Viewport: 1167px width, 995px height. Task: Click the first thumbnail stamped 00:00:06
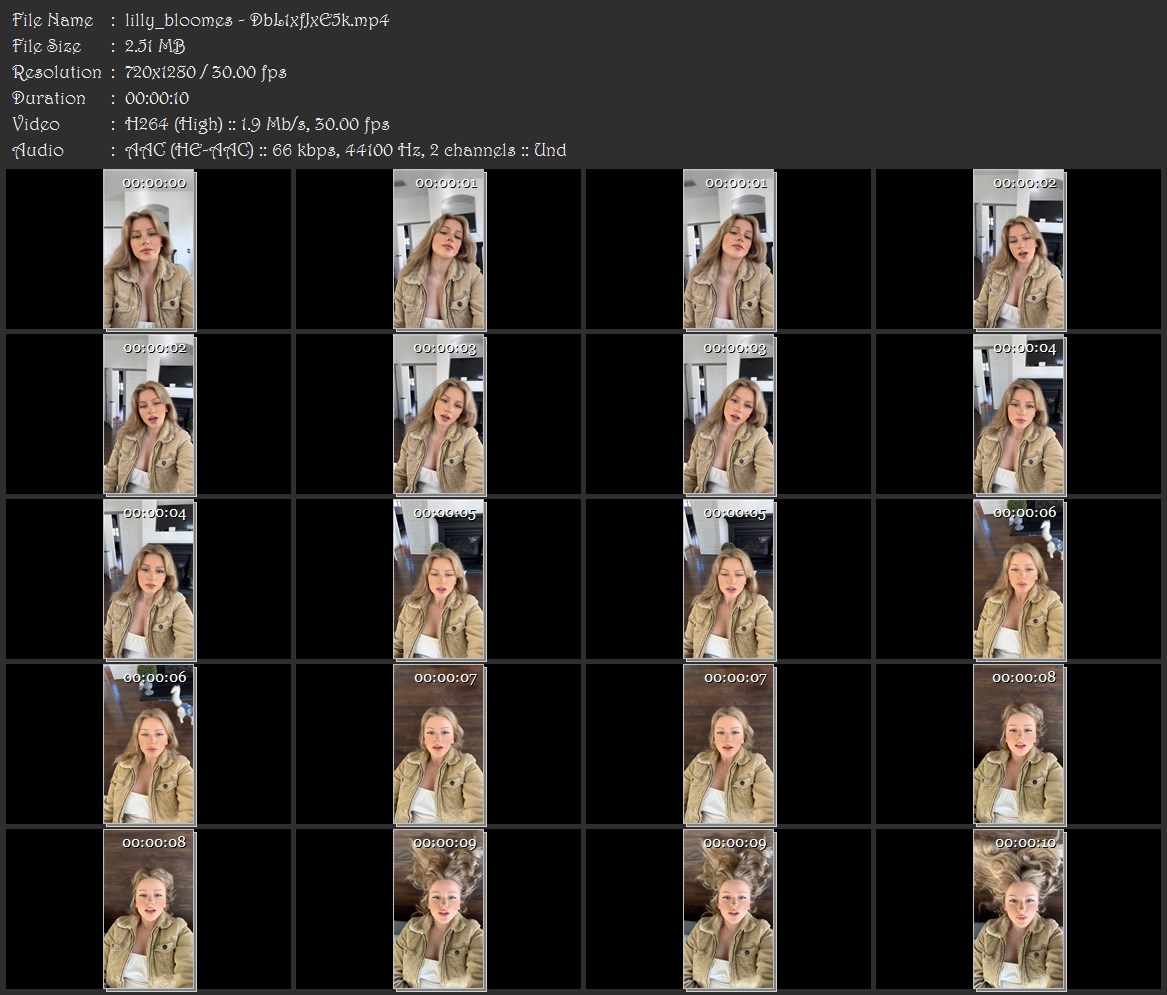[x=1019, y=580]
